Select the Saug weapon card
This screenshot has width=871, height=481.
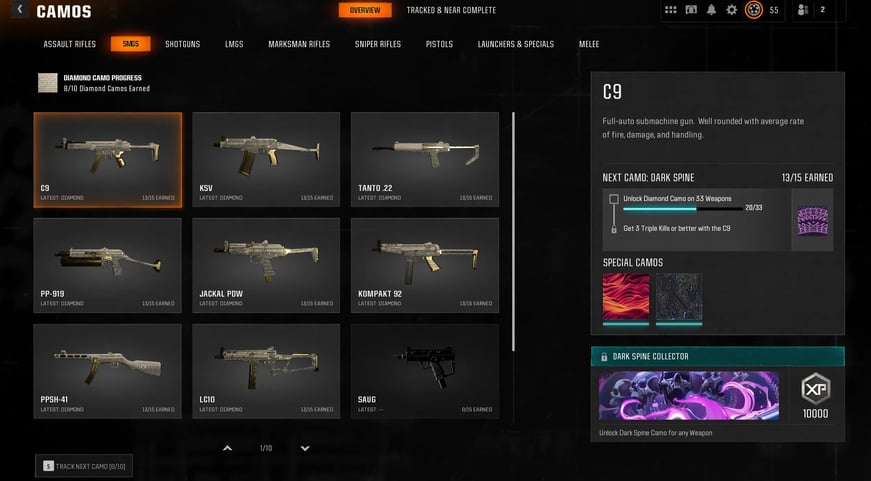(x=425, y=372)
